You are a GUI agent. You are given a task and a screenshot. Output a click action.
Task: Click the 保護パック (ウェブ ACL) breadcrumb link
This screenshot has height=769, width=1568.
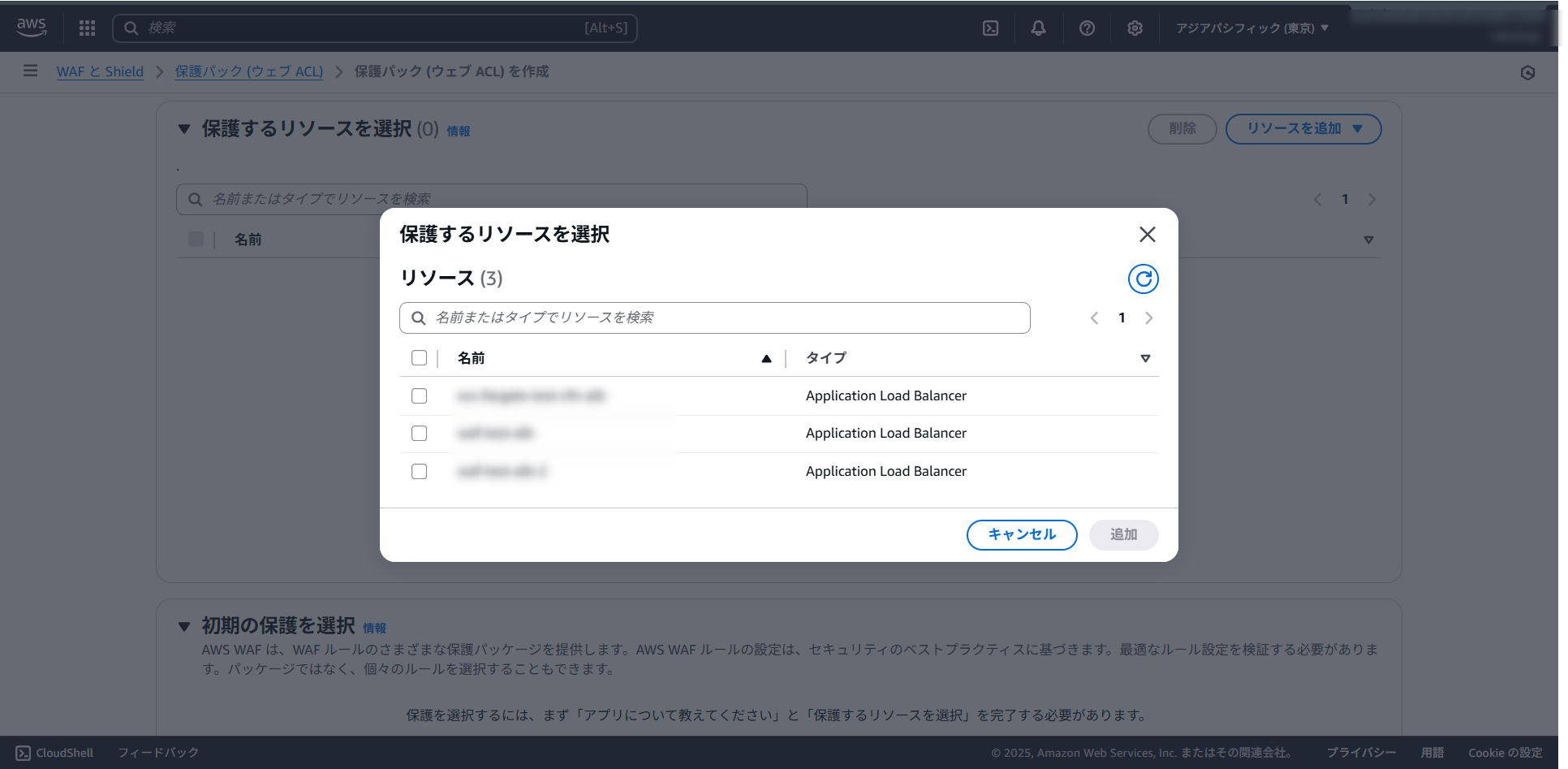click(x=249, y=71)
